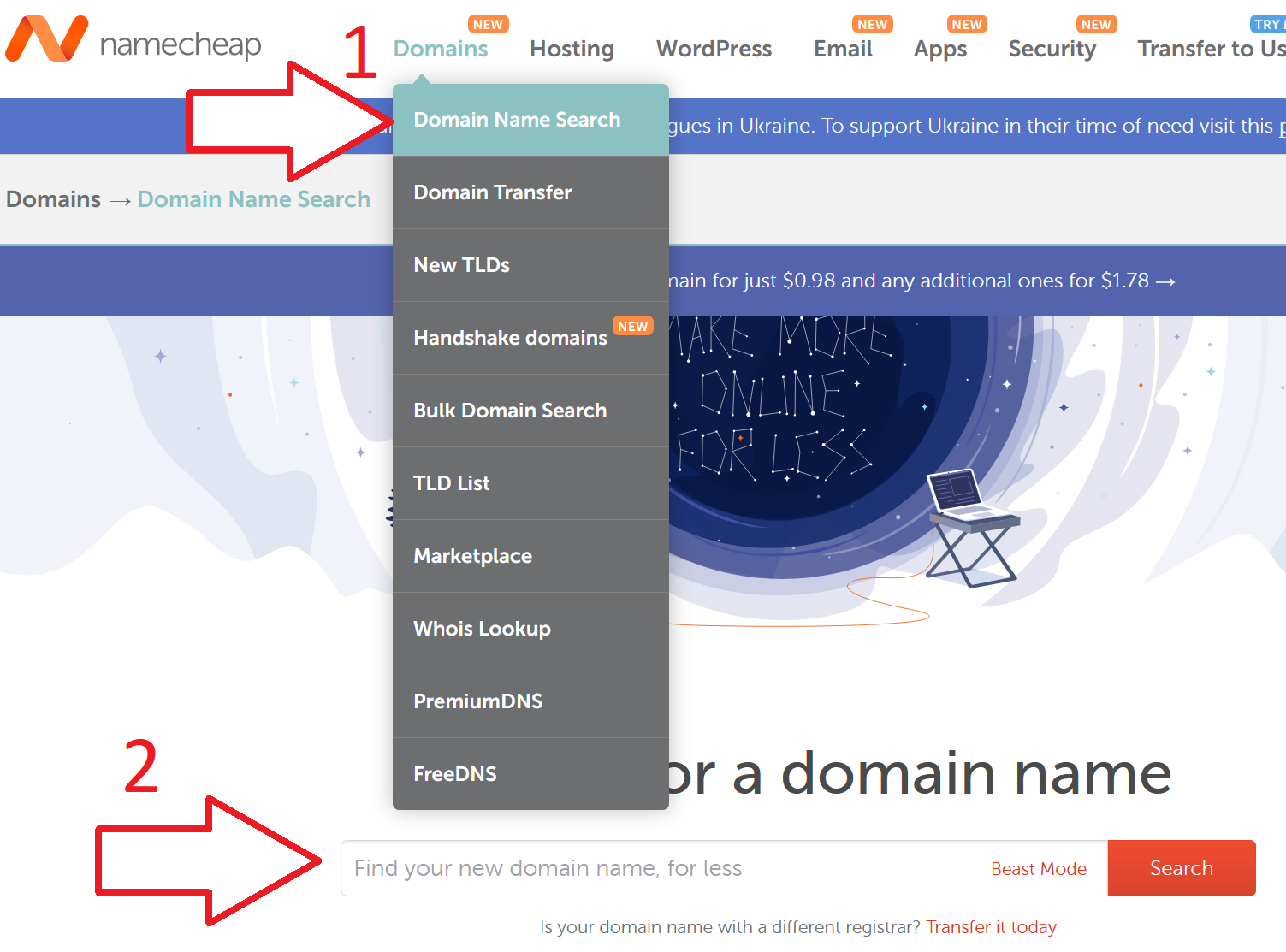Select Domain Name Search in dropdown
The width and height of the screenshot is (1286, 952).
tap(530, 120)
